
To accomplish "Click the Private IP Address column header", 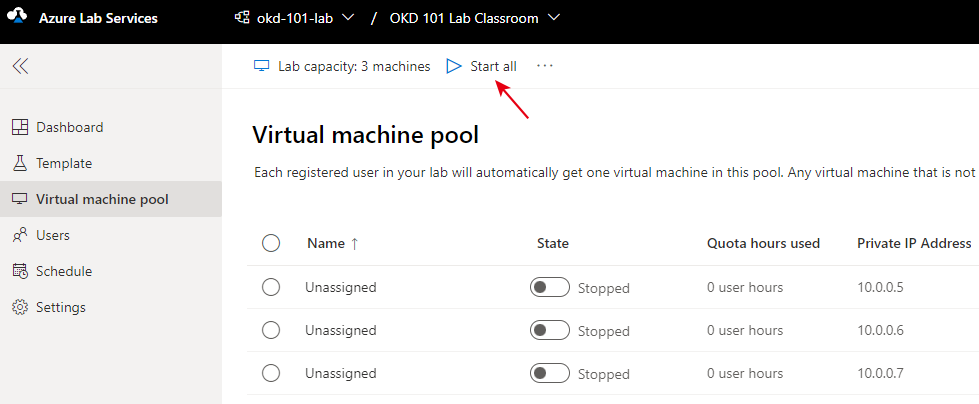I will point(914,244).
